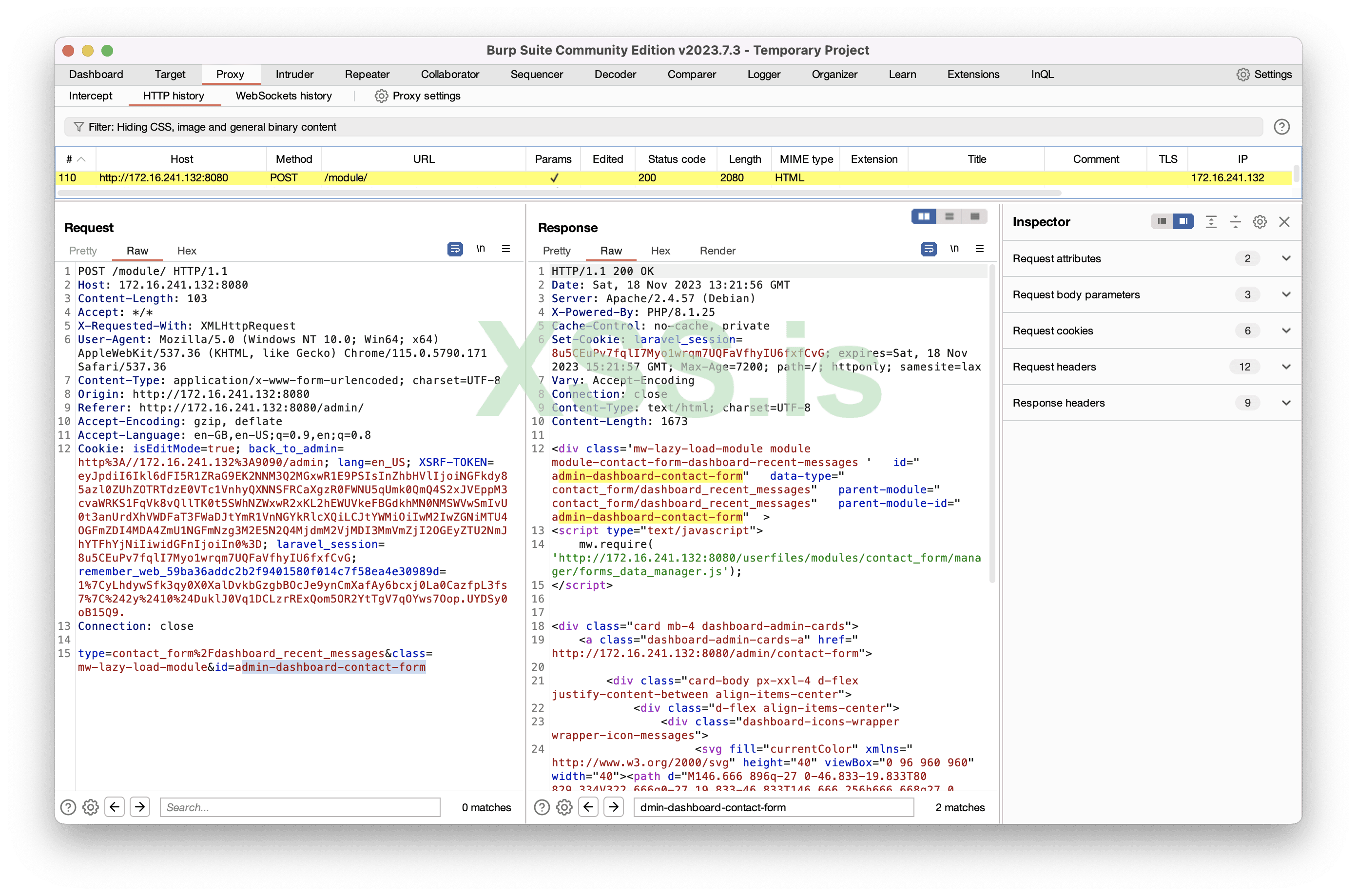Go to previous match in Request search
The height and width of the screenshot is (896, 1357).
pyautogui.click(x=115, y=807)
